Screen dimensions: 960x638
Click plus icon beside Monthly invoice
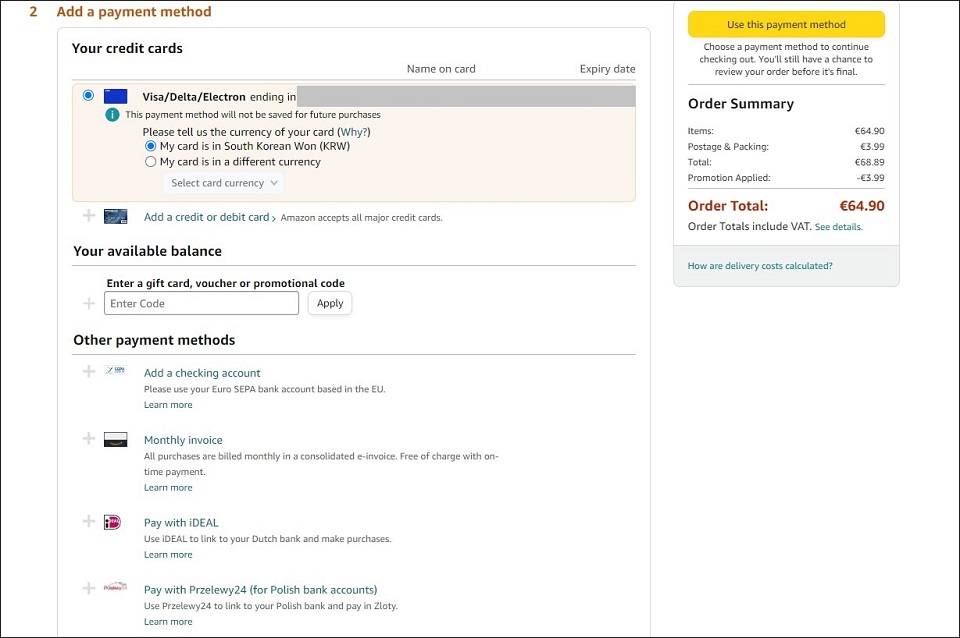tap(89, 438)
